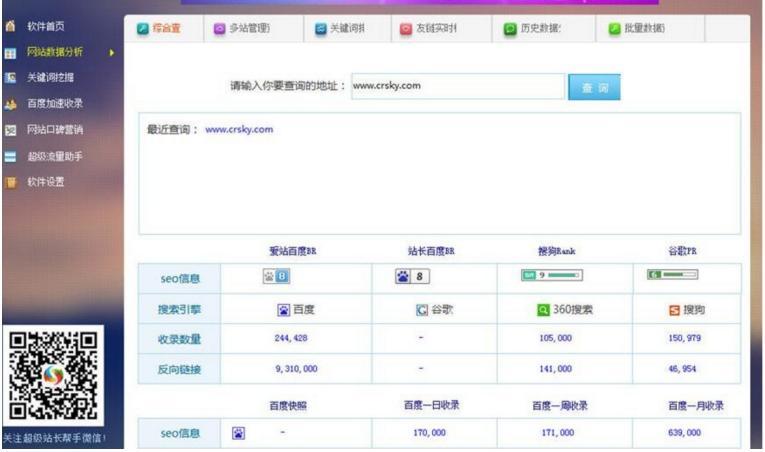Click the 查询 search button
765x452 pixels.
pyautogui.click(x=594, y=87)
